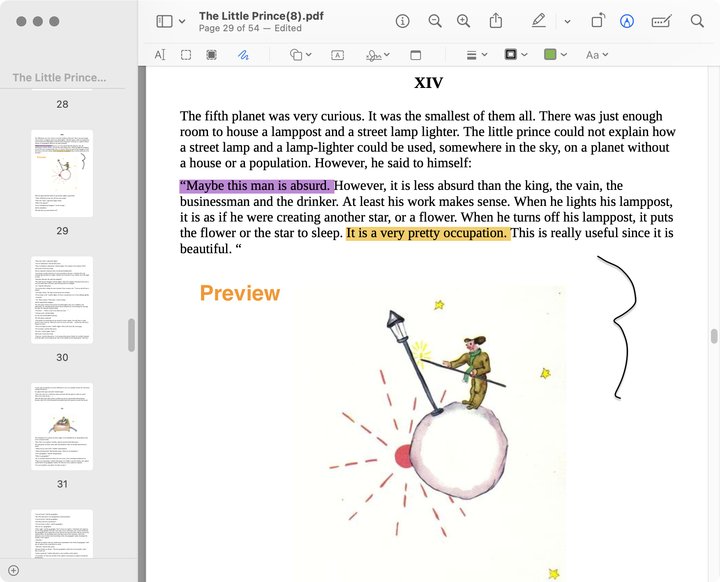Open the Shapes tool menu
The image size is (720, 582).
(301, 55)
